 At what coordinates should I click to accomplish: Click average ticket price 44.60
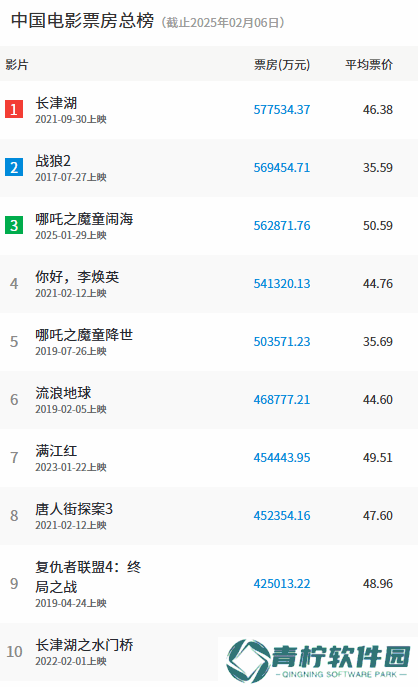[378, 400]
